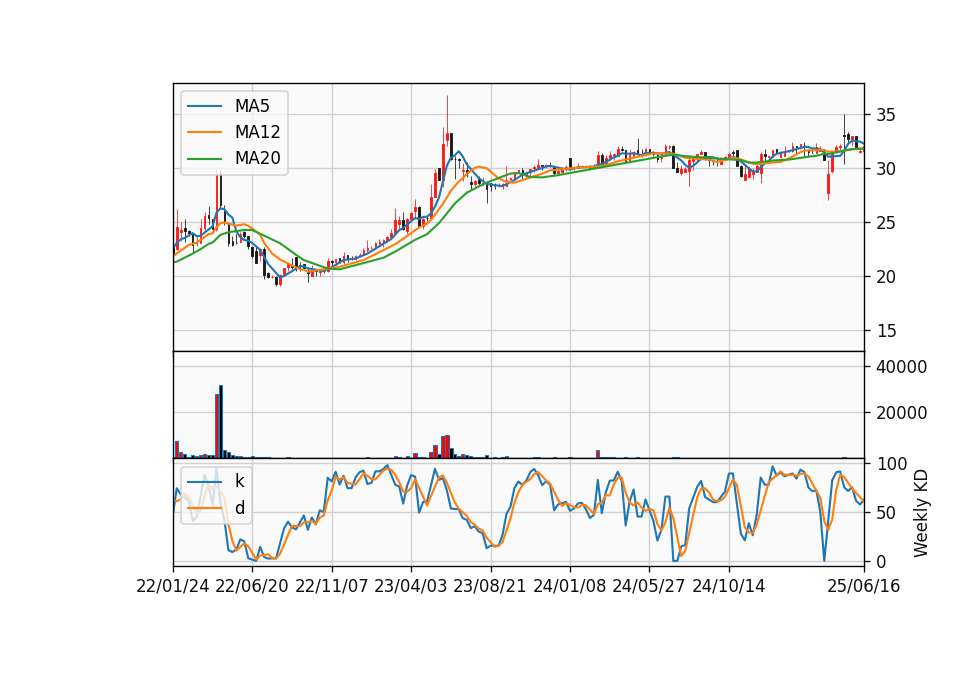
Task: Click the 24/10/14 date tick label
Action: click(729, 587)
